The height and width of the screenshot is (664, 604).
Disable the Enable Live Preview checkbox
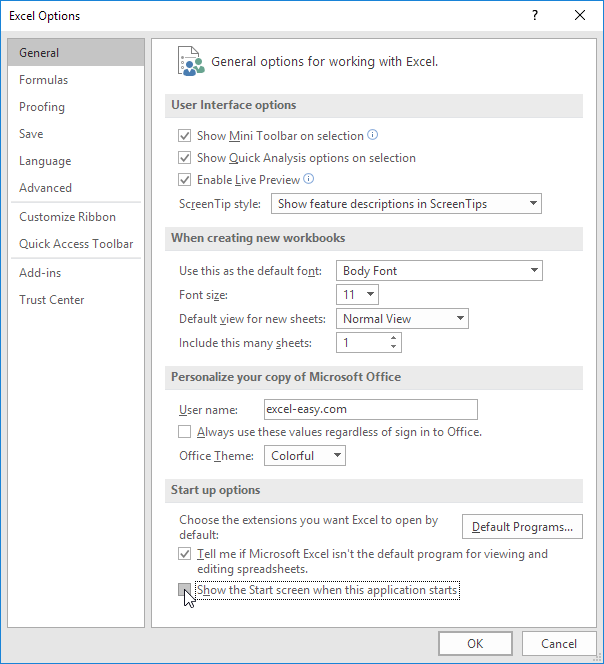pyautogui.click(x=184, y=180)
